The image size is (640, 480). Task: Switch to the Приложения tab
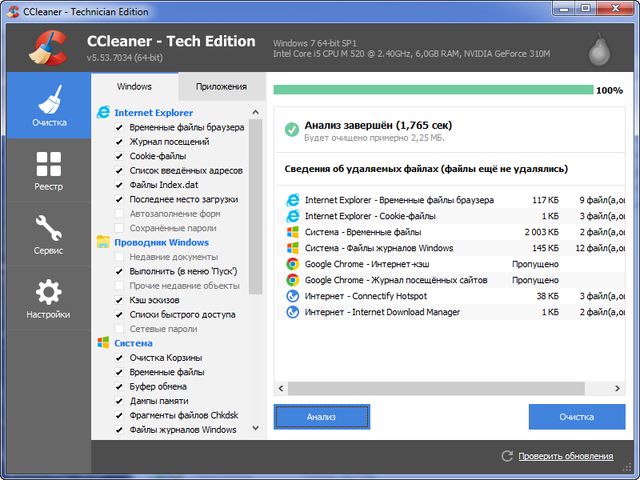click(x=221, y=87)
